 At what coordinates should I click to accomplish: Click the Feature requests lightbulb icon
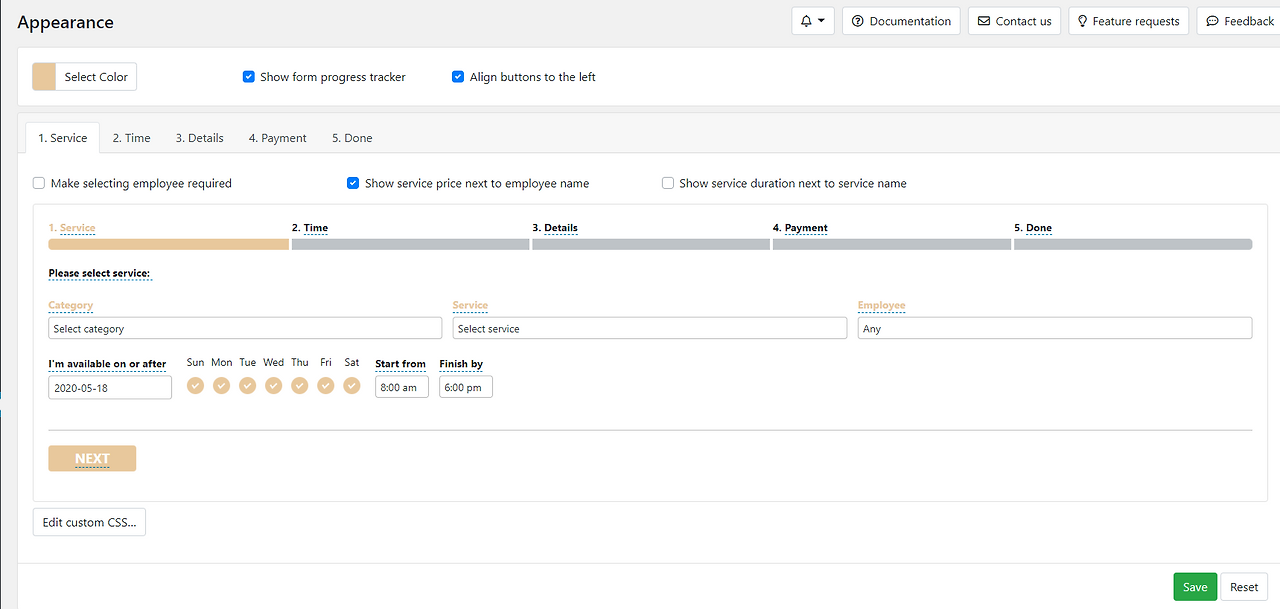[1082, 21]
